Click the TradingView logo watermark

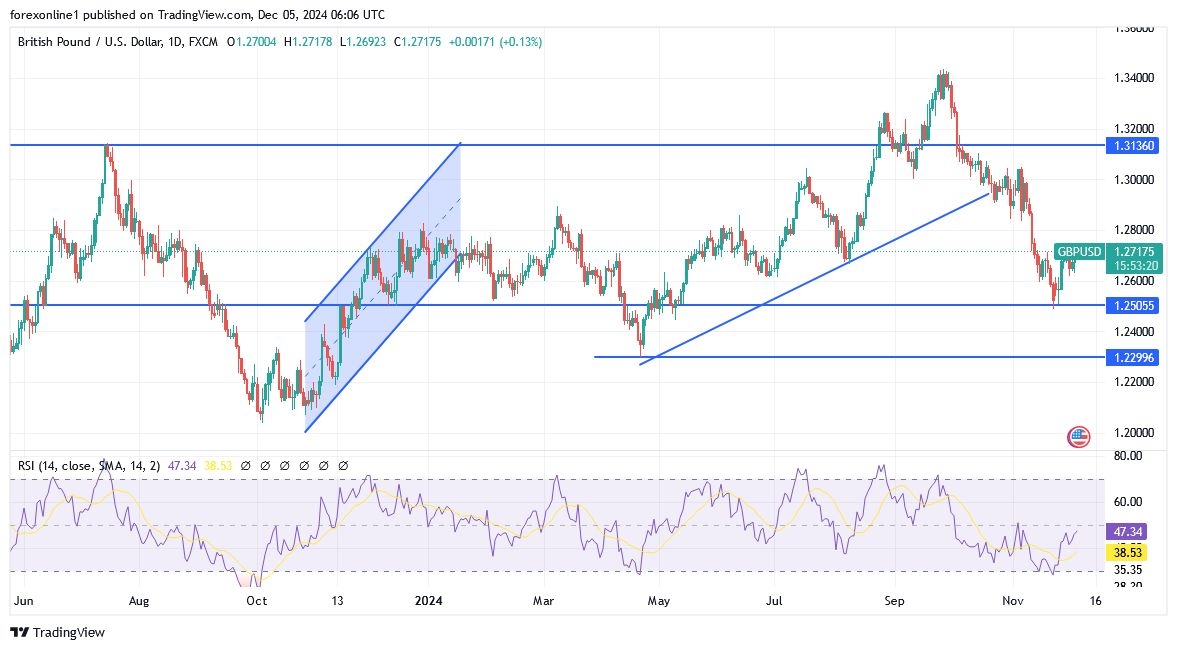tap(55, 633)
